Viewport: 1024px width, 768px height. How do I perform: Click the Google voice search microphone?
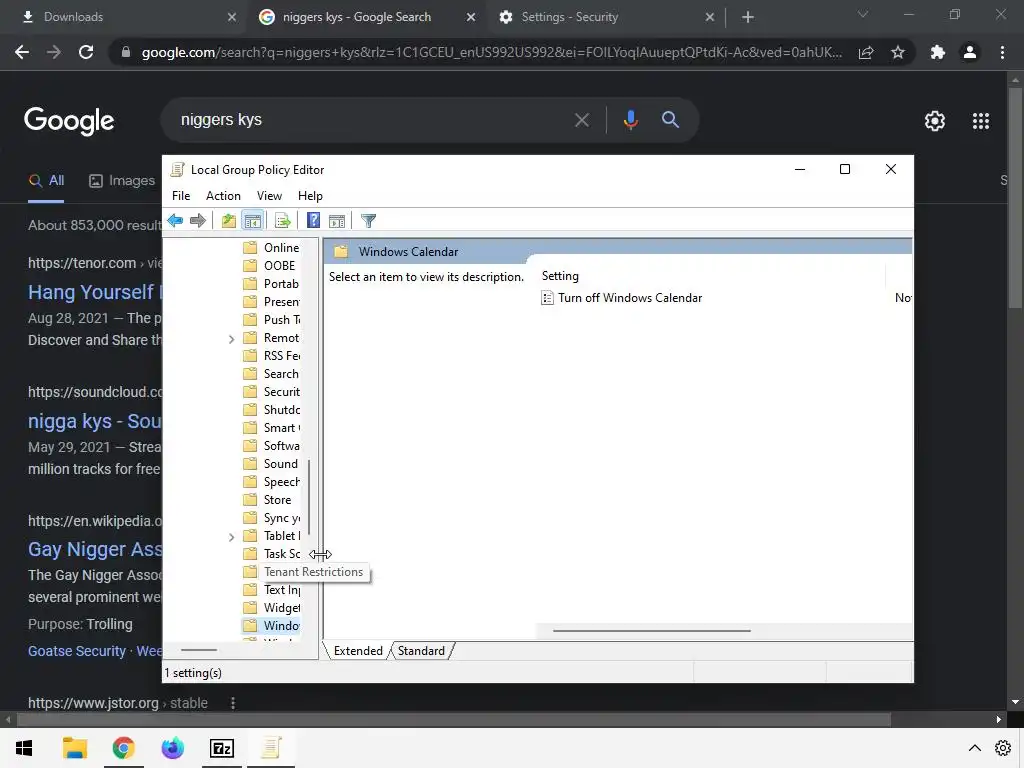tap(631, 120)
